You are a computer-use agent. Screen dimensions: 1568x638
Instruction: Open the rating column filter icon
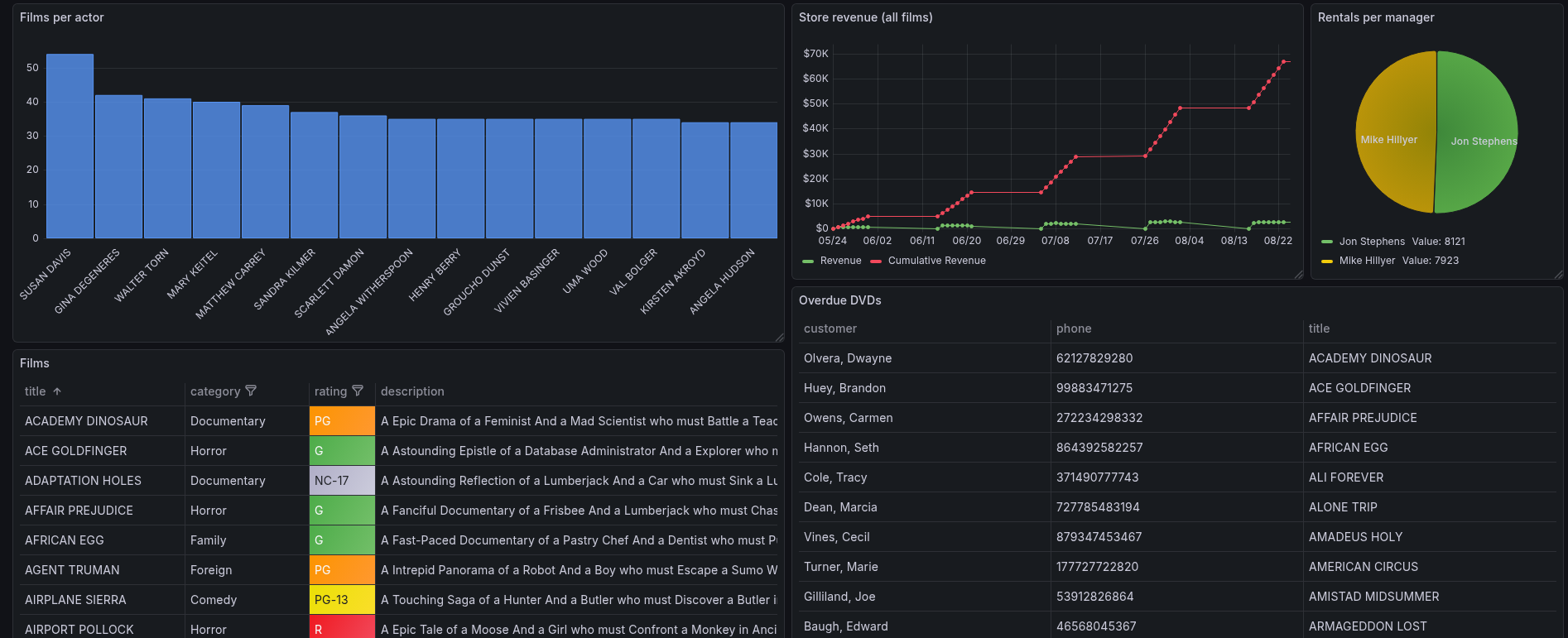[x=358, y=391]
